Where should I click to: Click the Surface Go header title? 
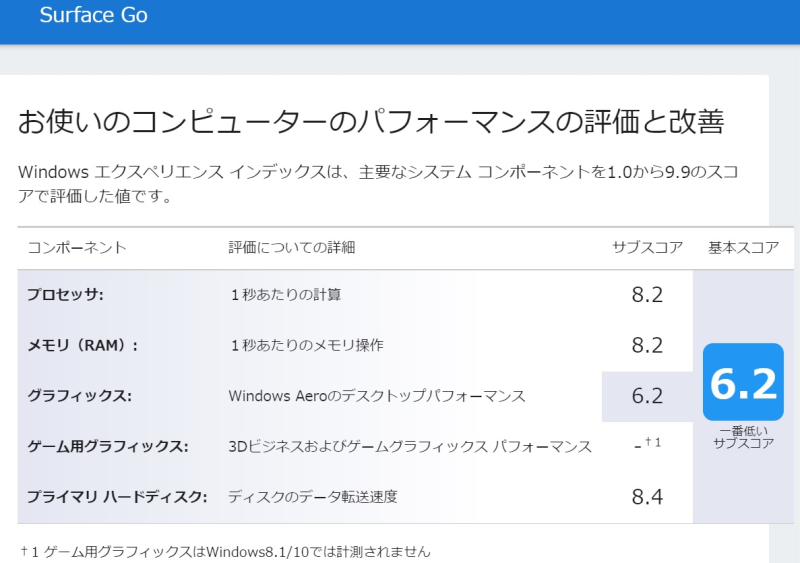pyautogui.click(x=93, y=15)
